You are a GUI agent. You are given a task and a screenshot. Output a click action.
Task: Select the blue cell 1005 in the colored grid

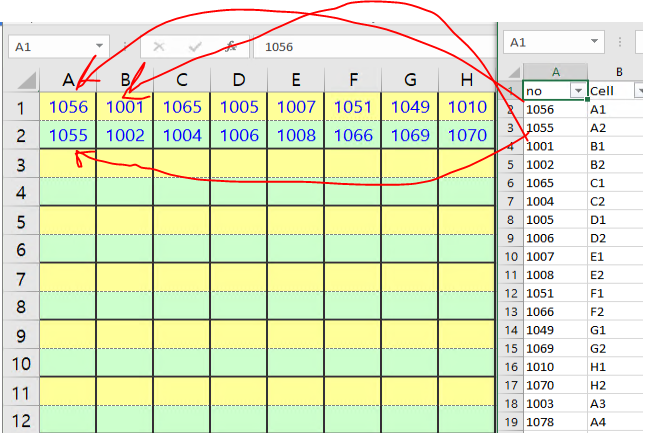click(x=239, y=107)
